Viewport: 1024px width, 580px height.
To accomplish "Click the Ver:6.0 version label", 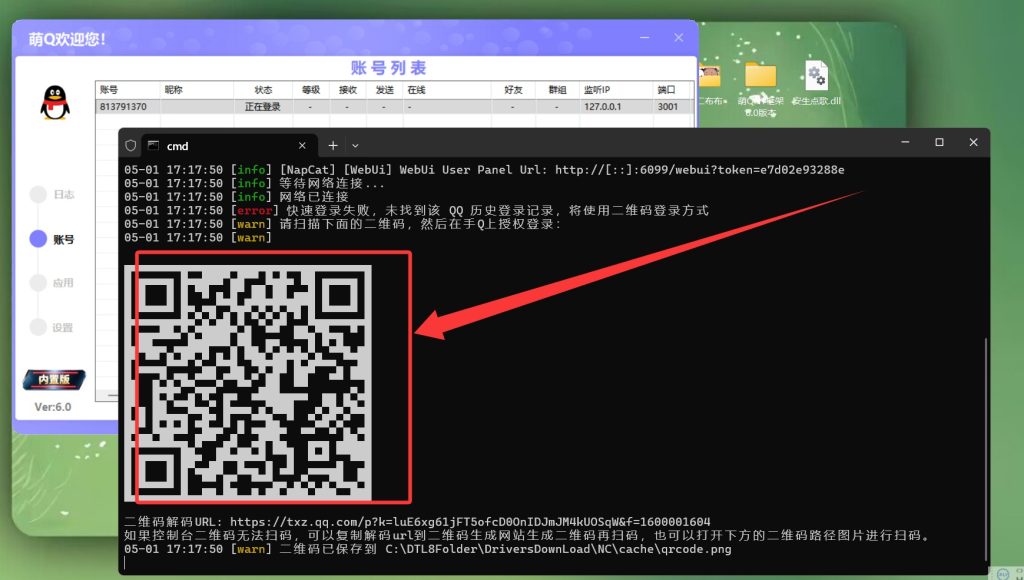I will (53, 407).
